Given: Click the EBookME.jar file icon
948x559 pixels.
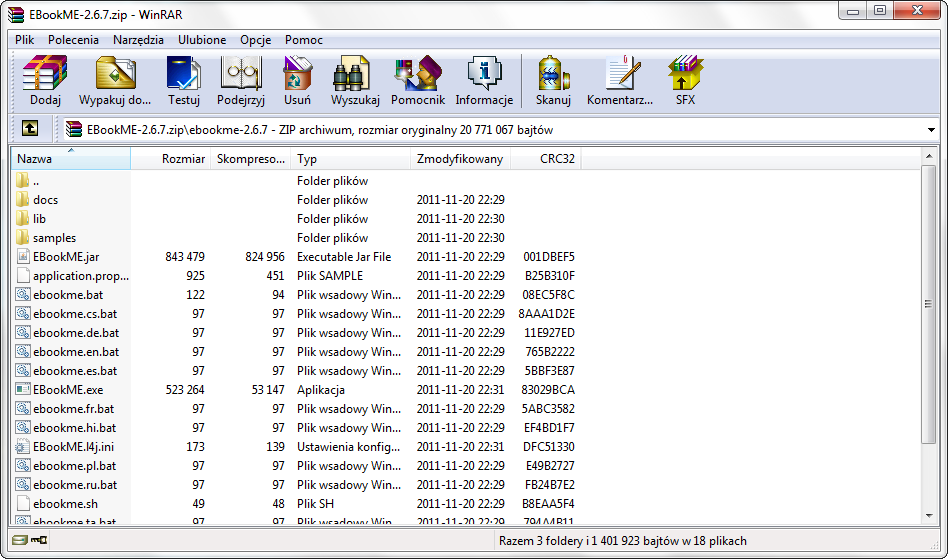Looking at the screenshot, I should [x=23, y=256].
